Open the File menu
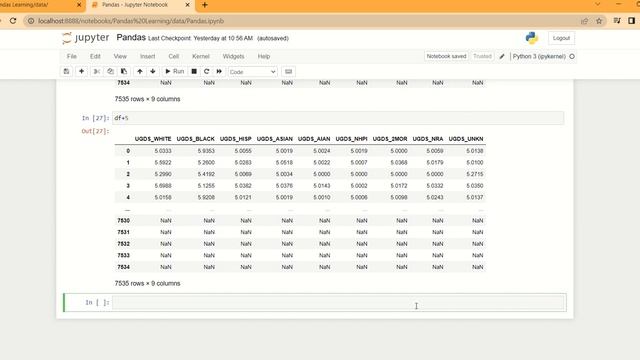 point(71,56)
